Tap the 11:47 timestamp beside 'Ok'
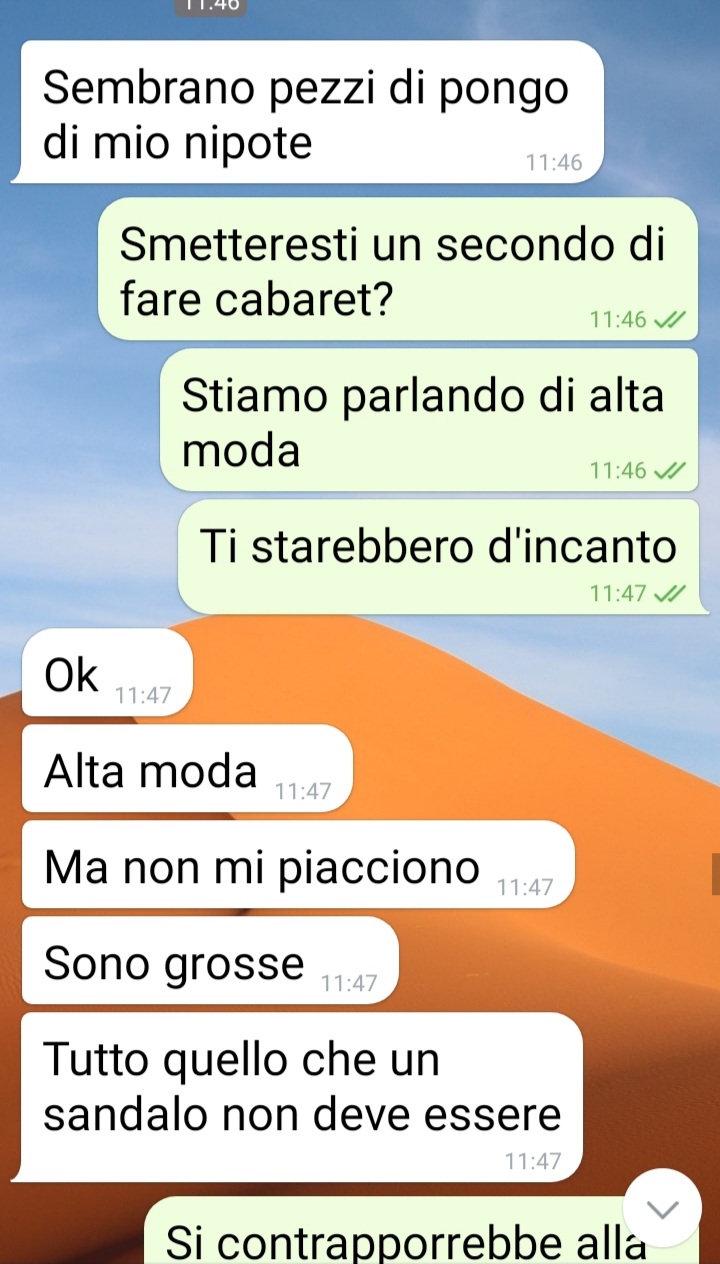The height and width of the screenshot is (1264, 720). [143, 696]
